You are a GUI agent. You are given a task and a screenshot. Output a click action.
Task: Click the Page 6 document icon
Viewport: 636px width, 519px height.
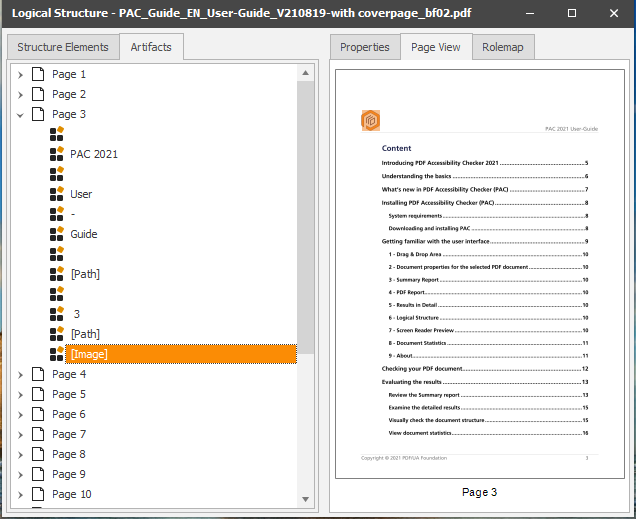tap(38, 414)
